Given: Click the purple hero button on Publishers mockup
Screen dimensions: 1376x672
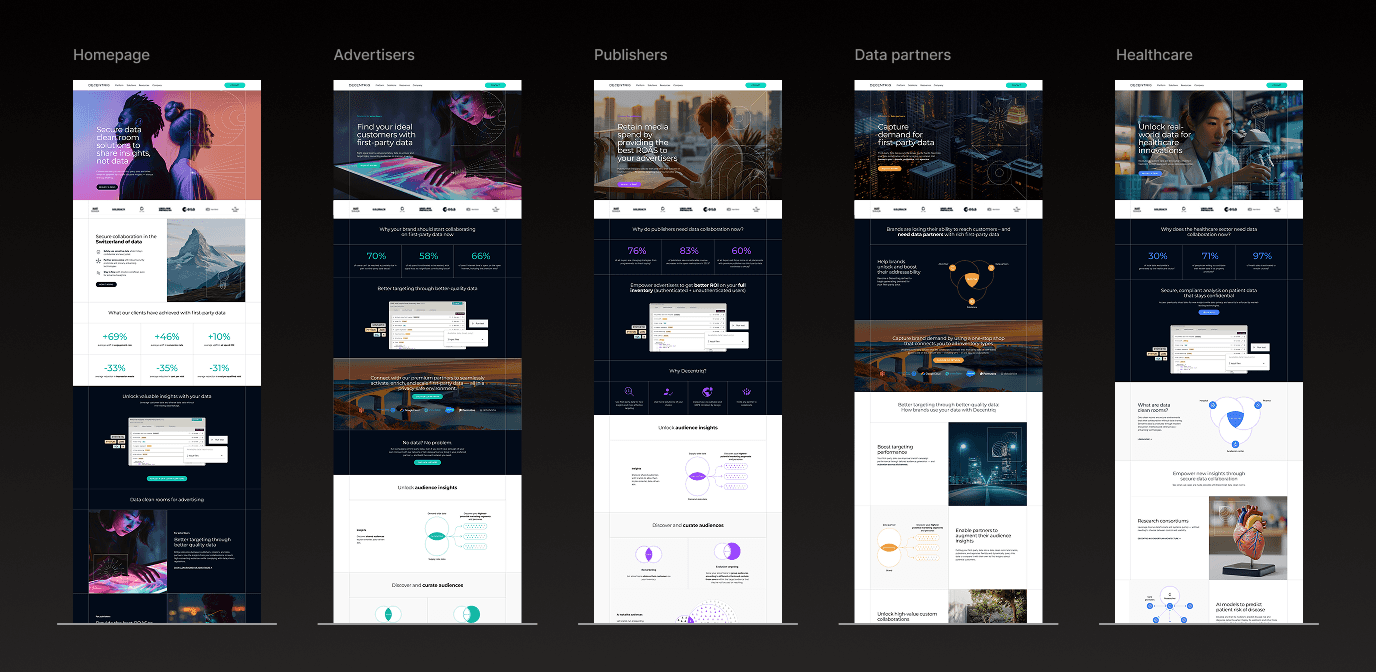Looking at the screenshot, I should (628, 184).
